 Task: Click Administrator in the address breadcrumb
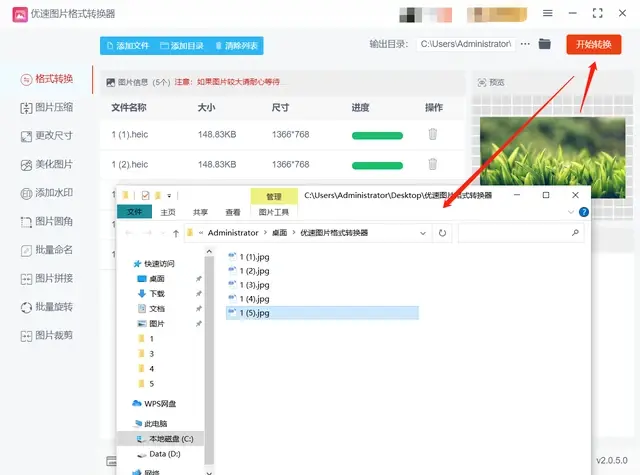click(233, 233)
